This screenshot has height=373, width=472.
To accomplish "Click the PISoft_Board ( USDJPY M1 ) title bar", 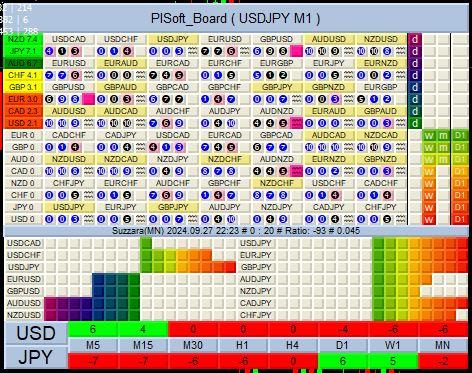I will pyautogui.click(x=236, y=18).
